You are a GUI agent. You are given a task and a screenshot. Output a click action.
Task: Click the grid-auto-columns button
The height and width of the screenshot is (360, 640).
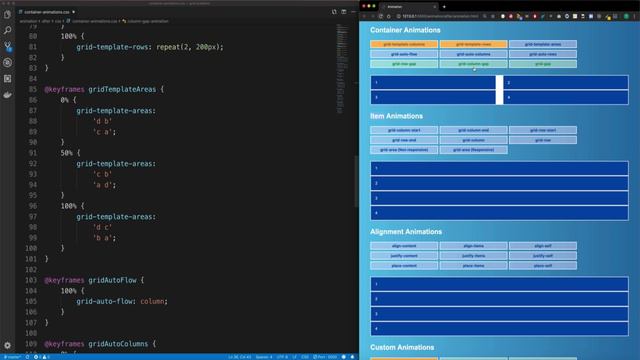point(473,54)
